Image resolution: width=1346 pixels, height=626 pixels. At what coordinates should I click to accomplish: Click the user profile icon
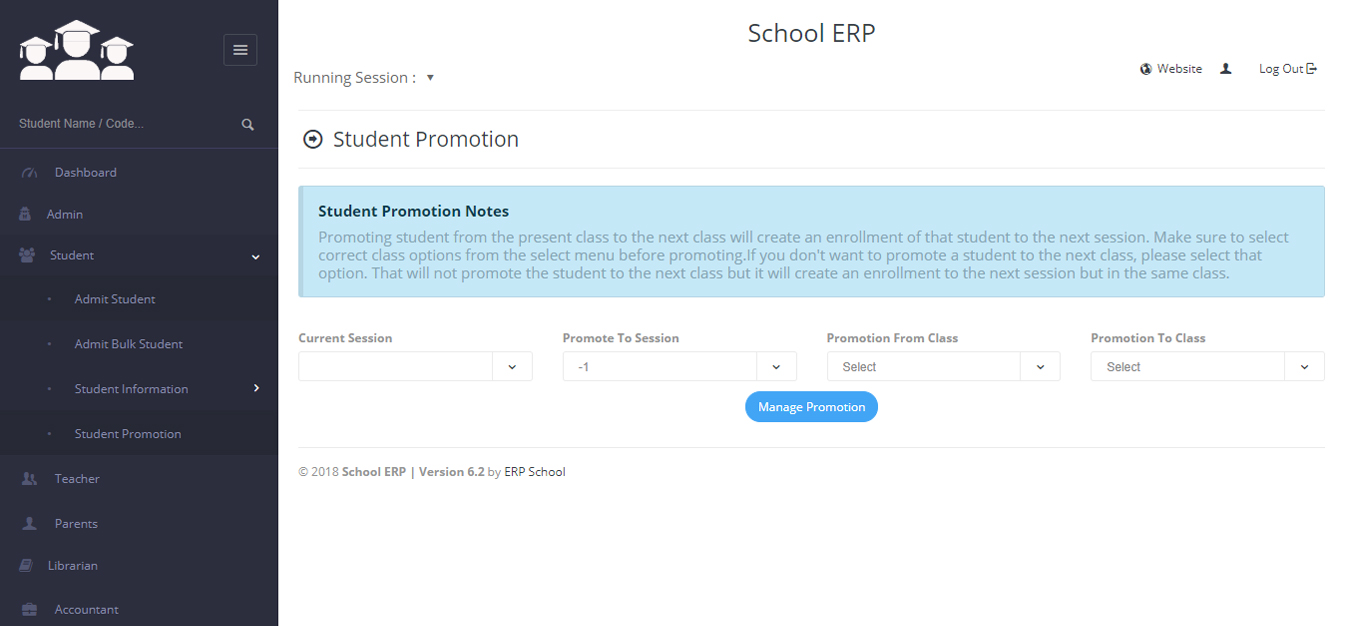(x=1226, y=69)
